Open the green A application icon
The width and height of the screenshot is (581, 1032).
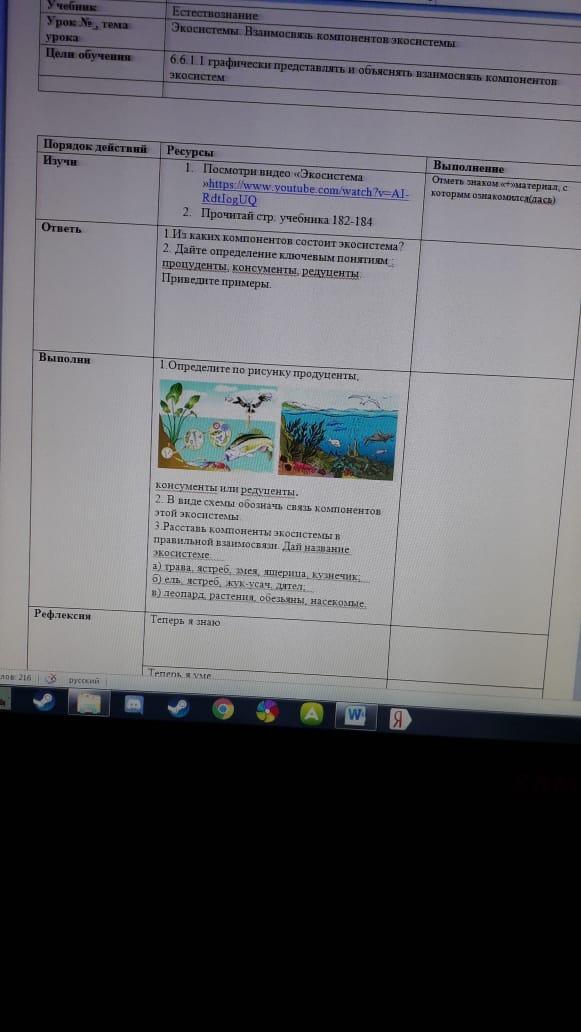click(312, 713)
